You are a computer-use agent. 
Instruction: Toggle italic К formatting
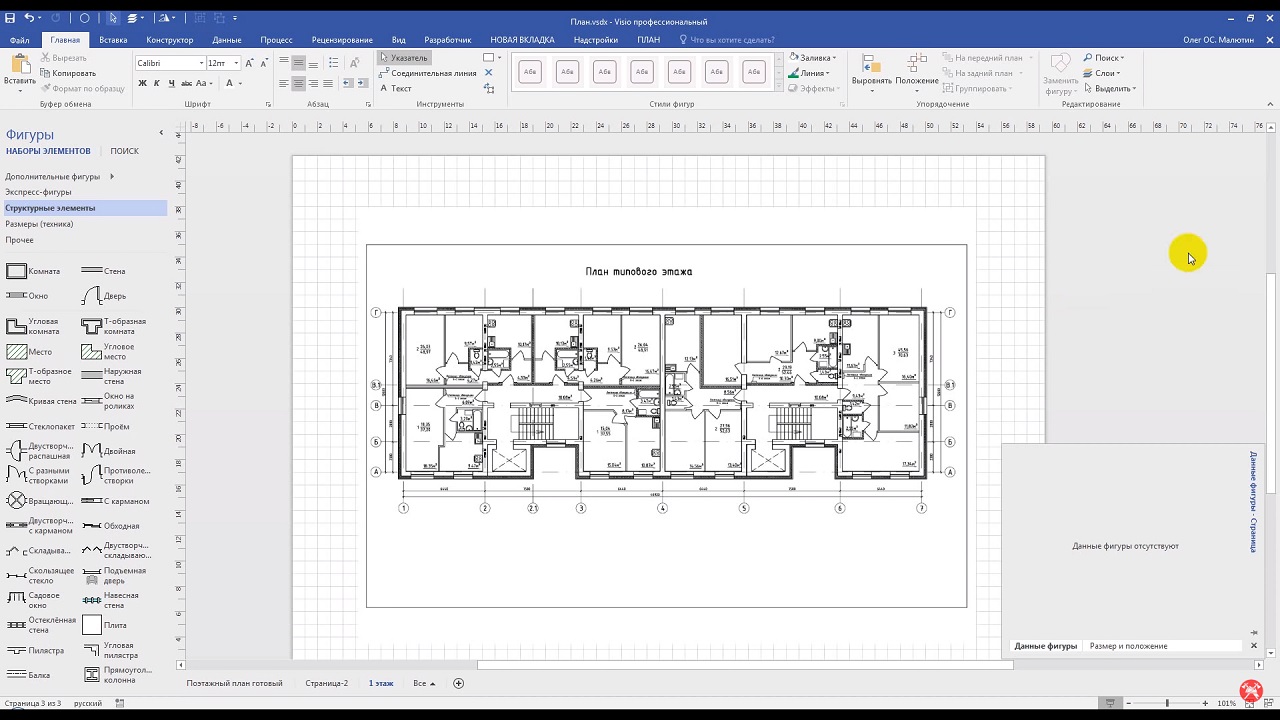coord(157,83)
